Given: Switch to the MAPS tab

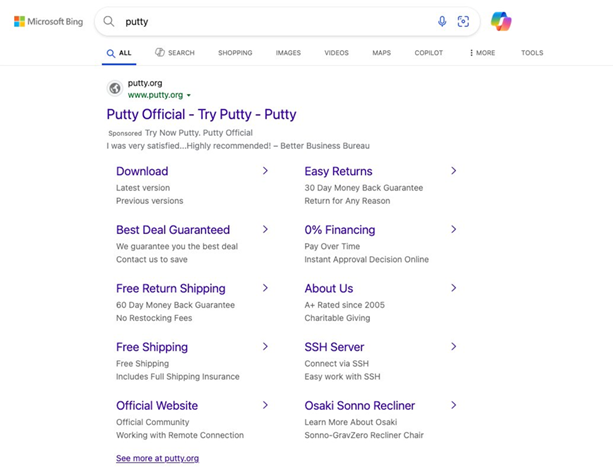Looking at the screenshot, I should pyautogui.click(x=382, y=53).
